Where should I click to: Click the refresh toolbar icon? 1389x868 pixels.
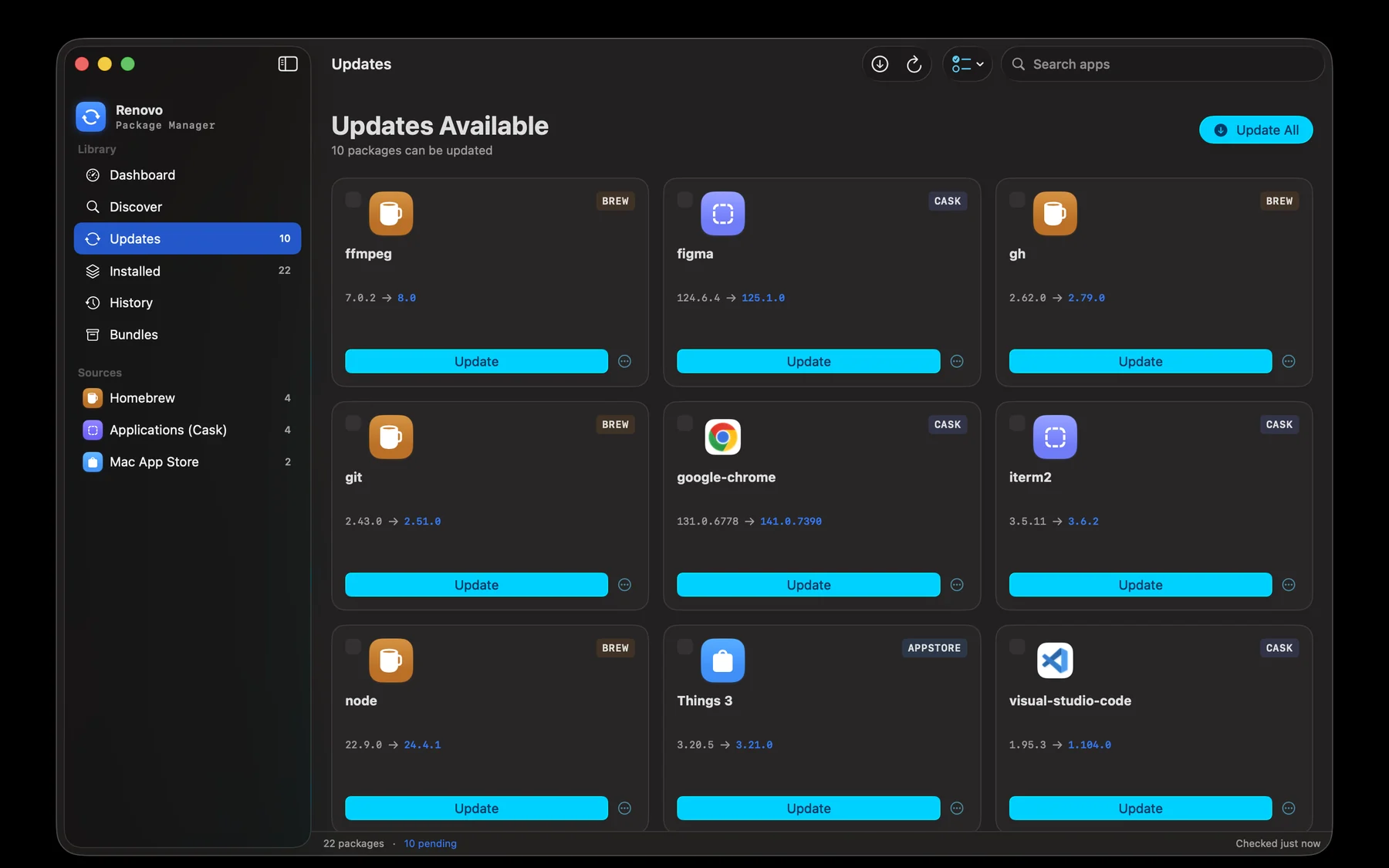pyautogui.click(x=914, y=64)
